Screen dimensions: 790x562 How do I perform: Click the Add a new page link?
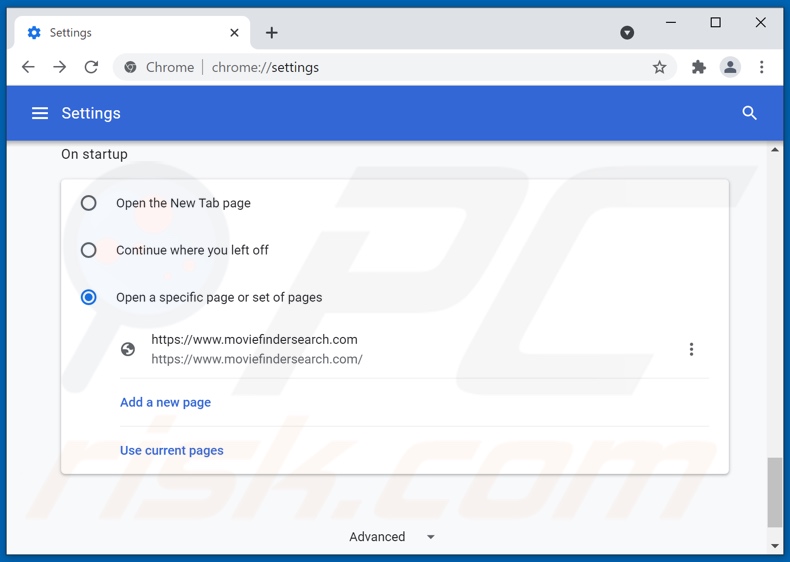click(165, 402)
